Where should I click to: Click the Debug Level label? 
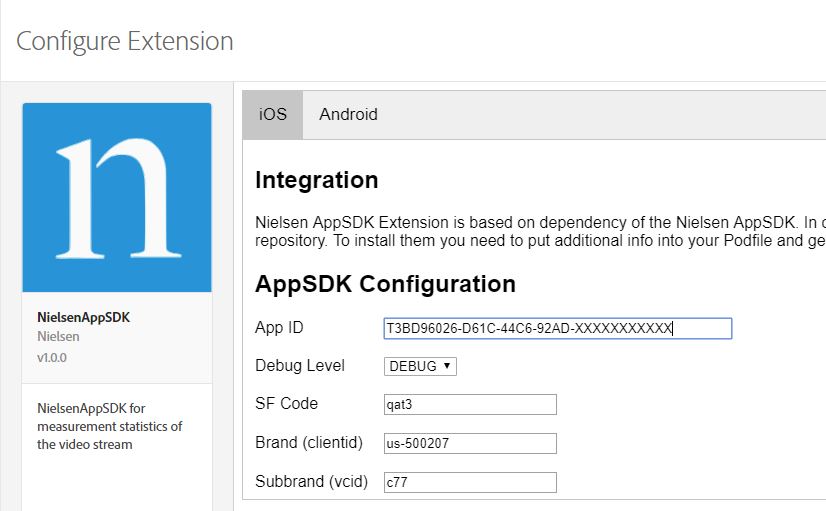click(x=300, y=366)
